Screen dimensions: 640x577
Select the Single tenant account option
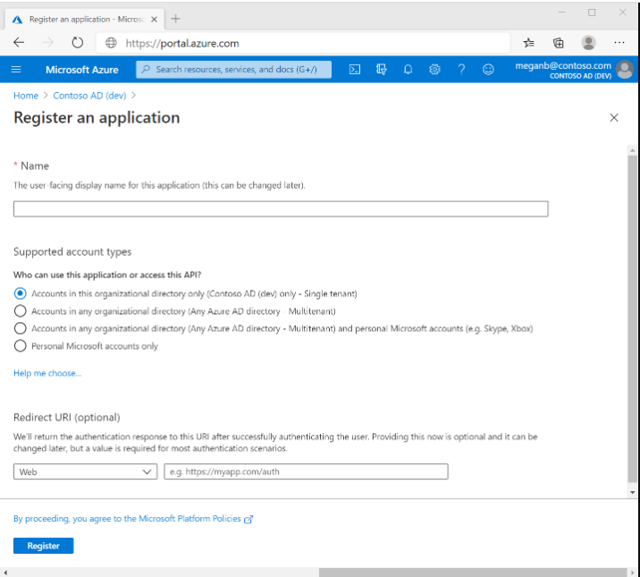tap(20, 294)
